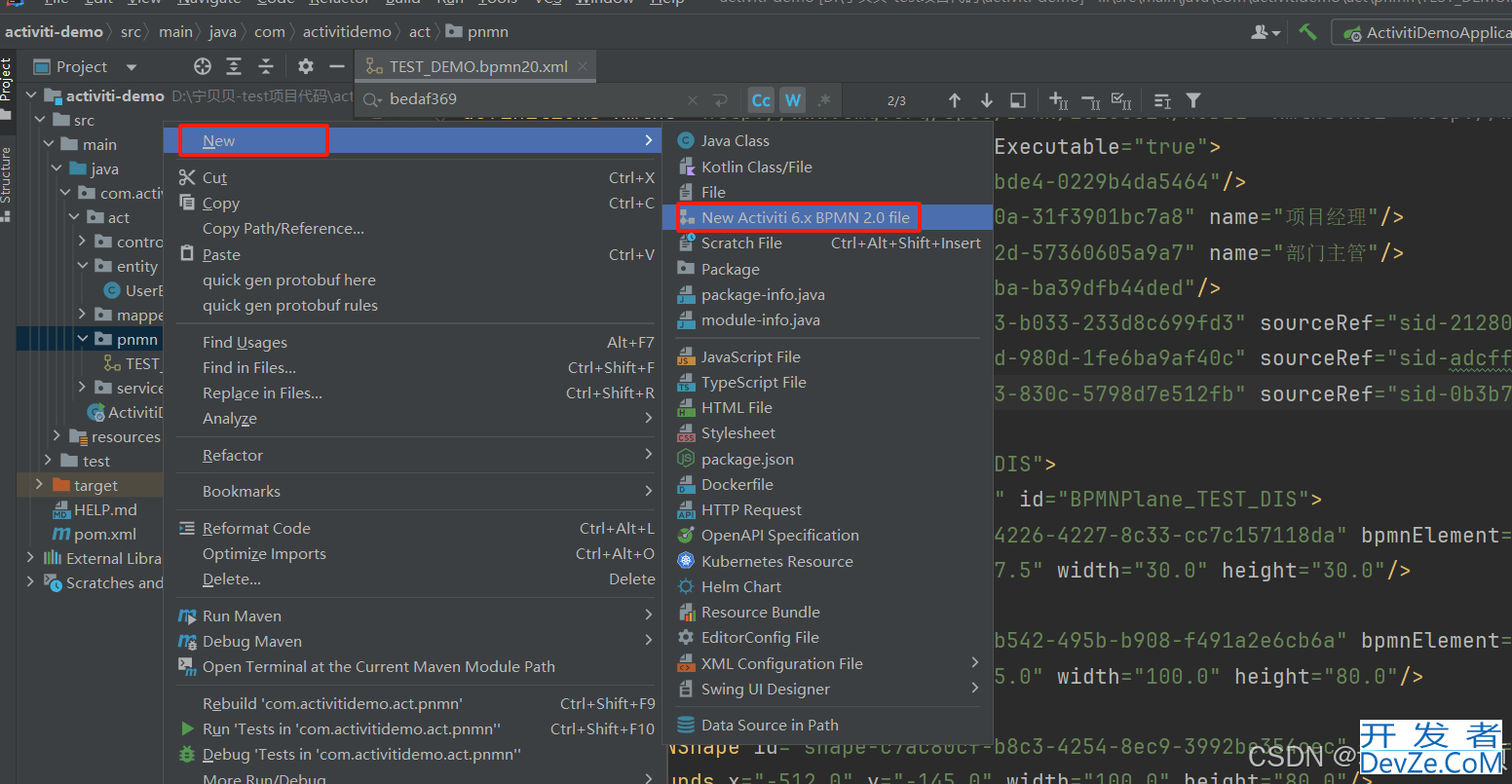Open XML Configuration File submenu

pos(828,663)
